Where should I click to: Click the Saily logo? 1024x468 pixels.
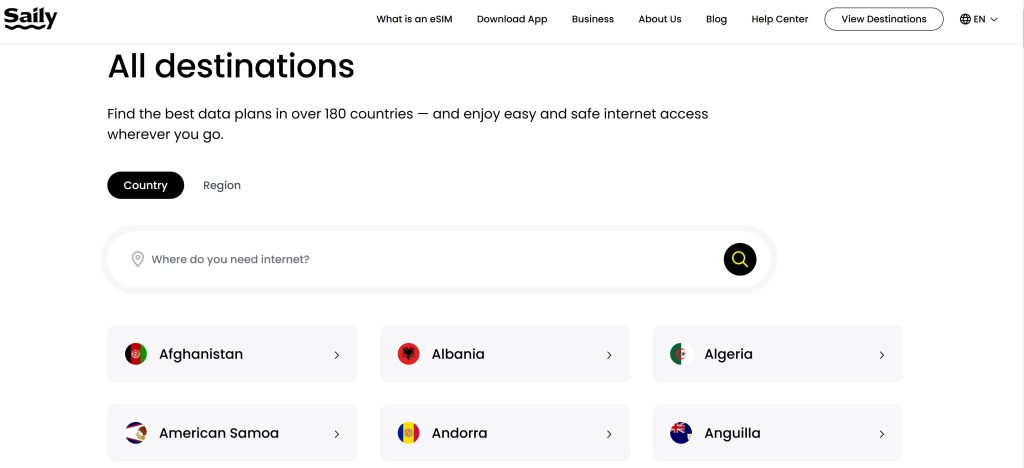click(30, 19)
